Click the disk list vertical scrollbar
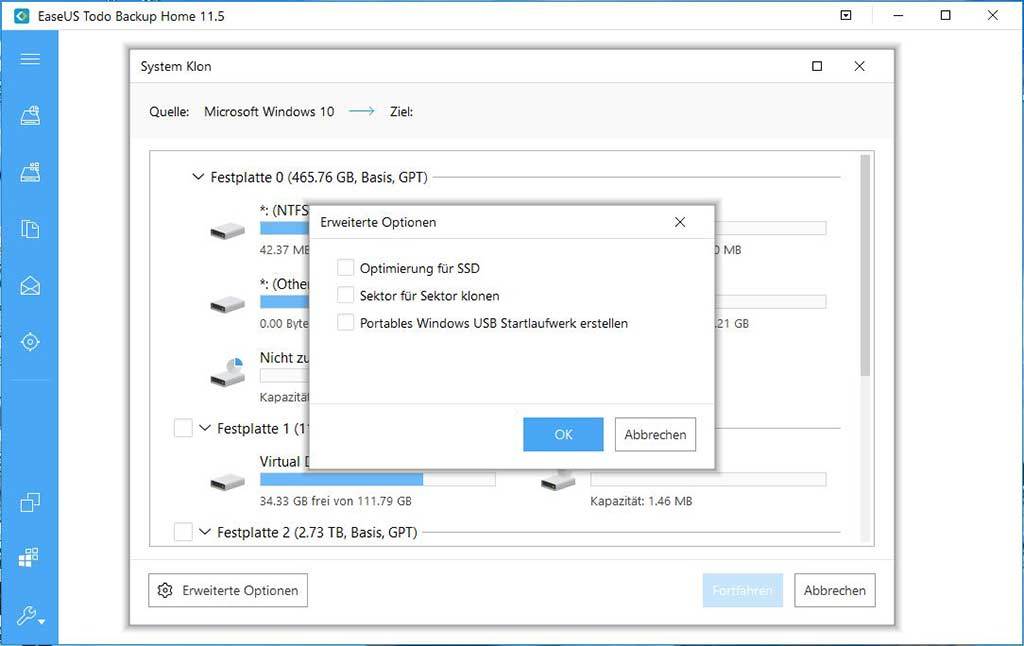Image resolution: width=1024 pixels, height=646 pixels. coord(865,266)
